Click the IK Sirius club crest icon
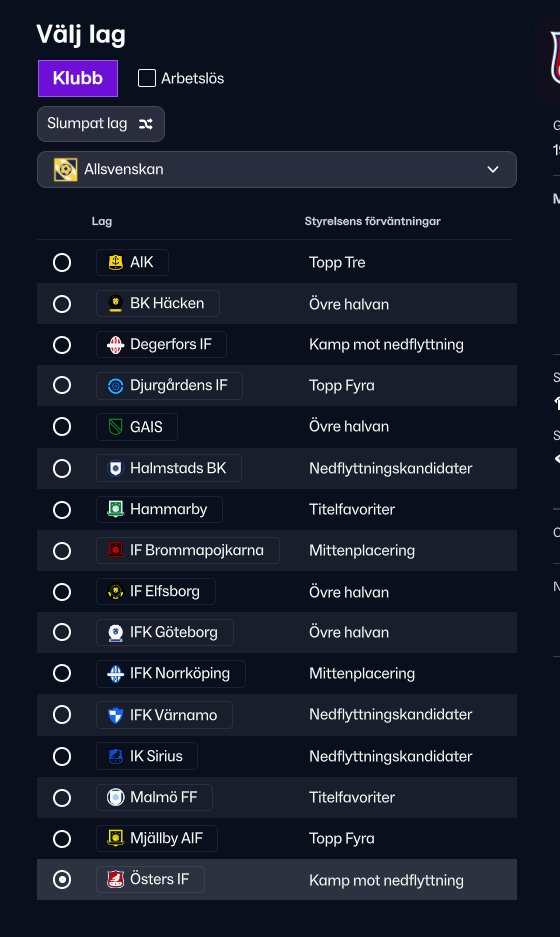This screenshot has width=560, height=937. point(115,756)
